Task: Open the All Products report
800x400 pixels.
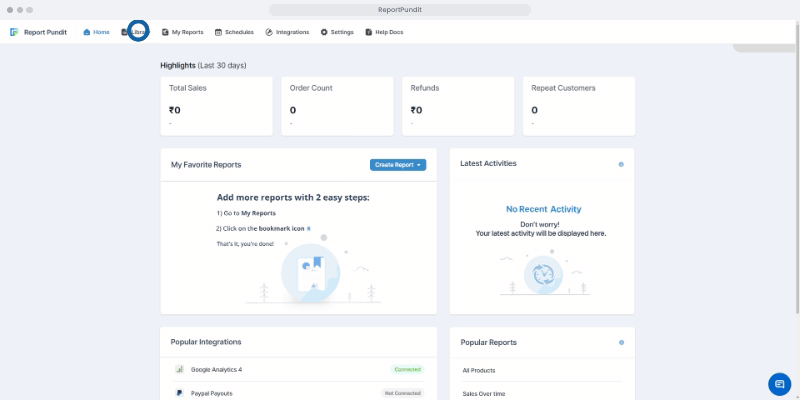Action: 479,370
